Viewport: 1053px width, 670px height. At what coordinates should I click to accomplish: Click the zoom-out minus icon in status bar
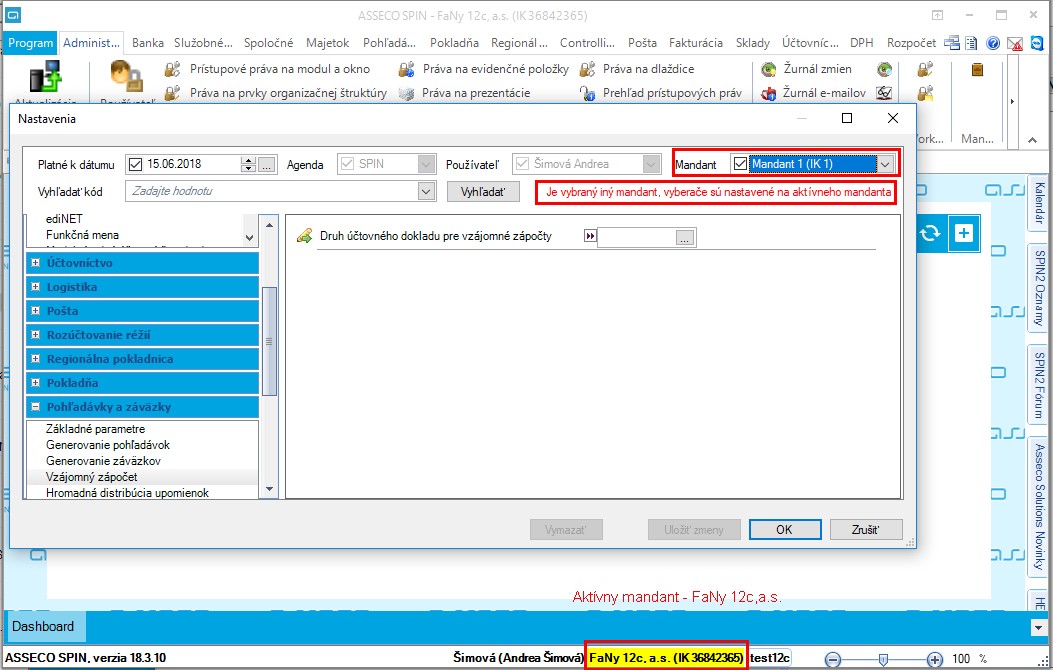point(833,659)
